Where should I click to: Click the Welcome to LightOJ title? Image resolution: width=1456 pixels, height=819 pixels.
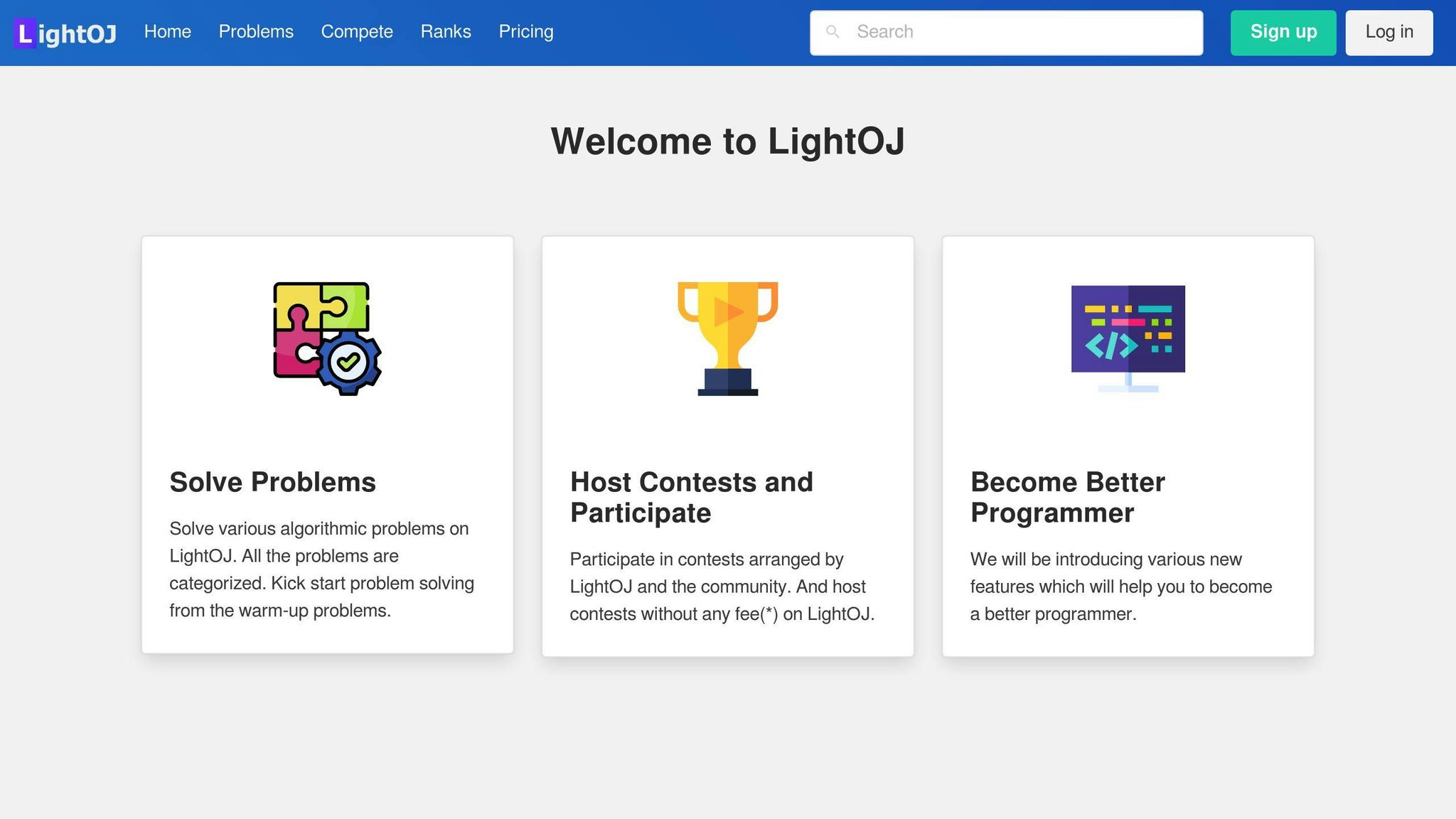click(x=728, y=141)
